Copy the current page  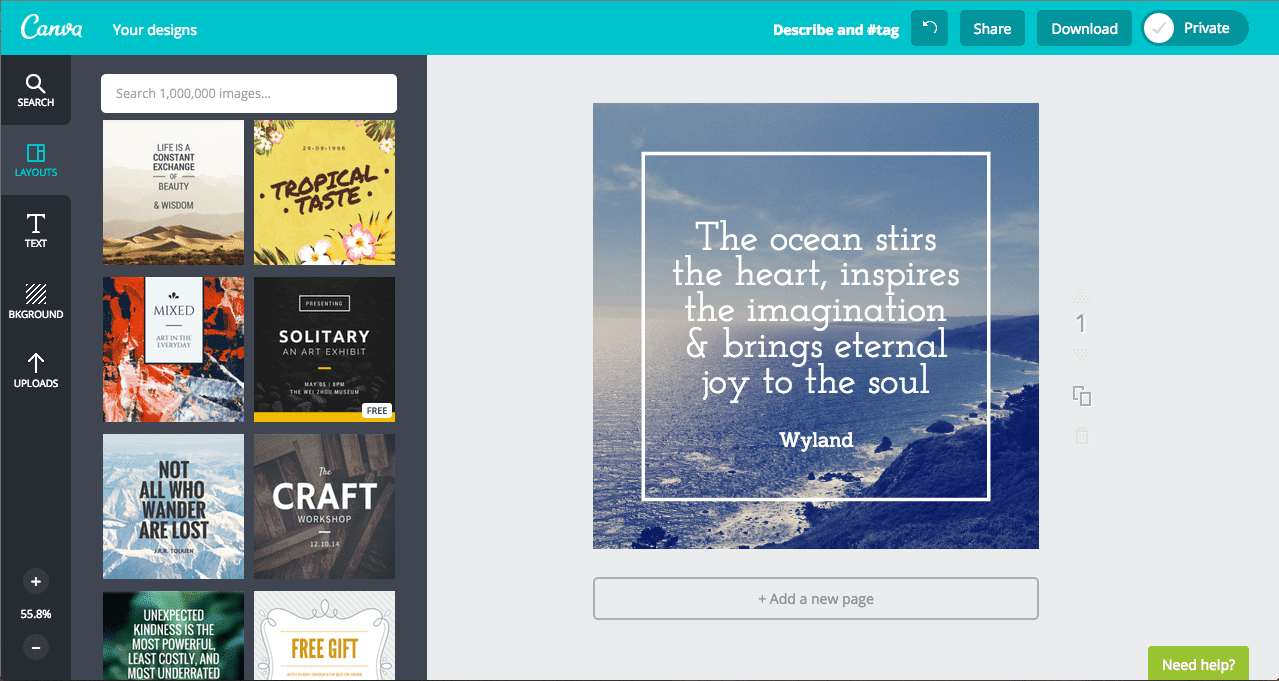click(x=1081, y=396)
